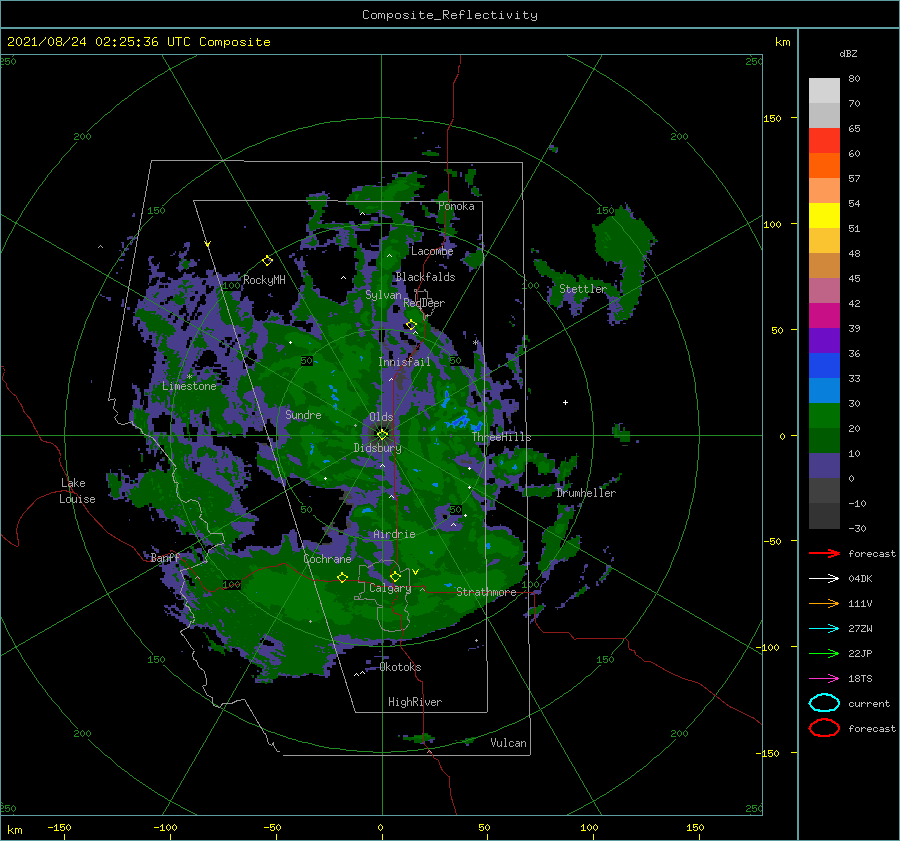Click the Strathmore town label
The height and width of the screenshot is (841, 900).
pyautogui.click(x=486, y=592)
